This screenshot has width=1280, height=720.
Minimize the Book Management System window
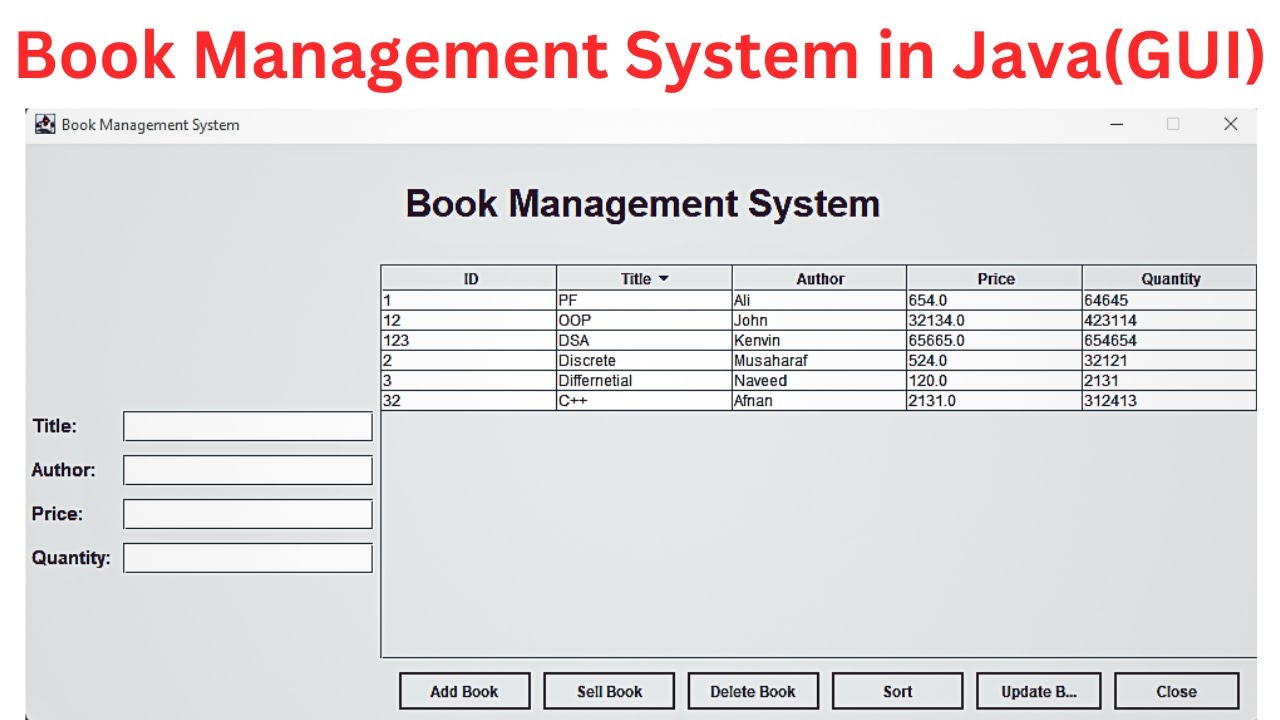coord(1117,124)
